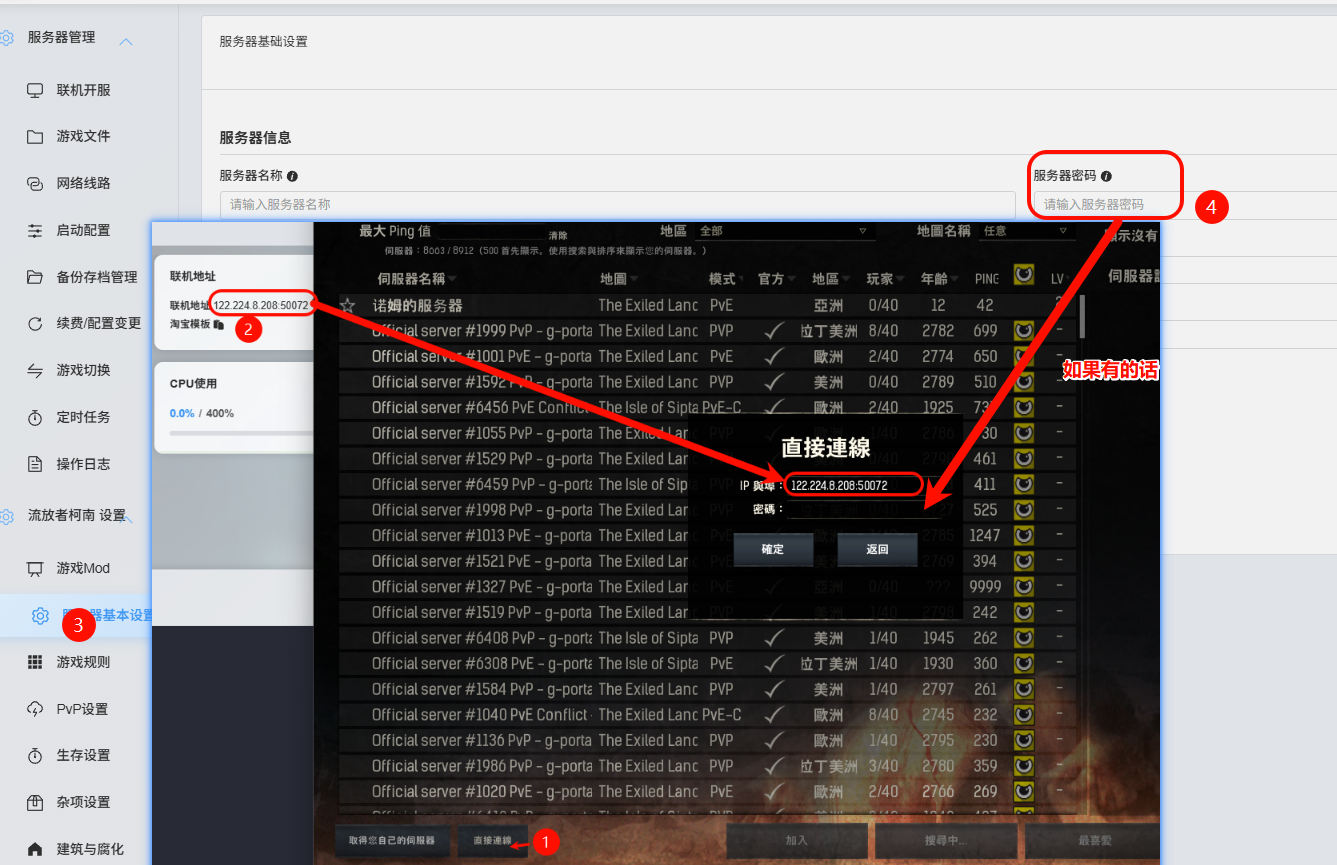Click the 定时任务 timer icon
The width and height of the screenshot is (1337, 865).
(x=35, y=417)
